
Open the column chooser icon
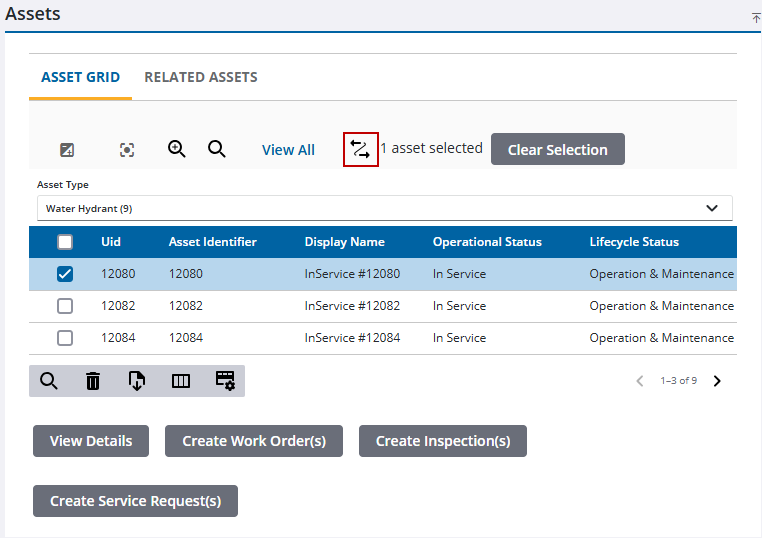pyautogui.click(x=181, y=381)
